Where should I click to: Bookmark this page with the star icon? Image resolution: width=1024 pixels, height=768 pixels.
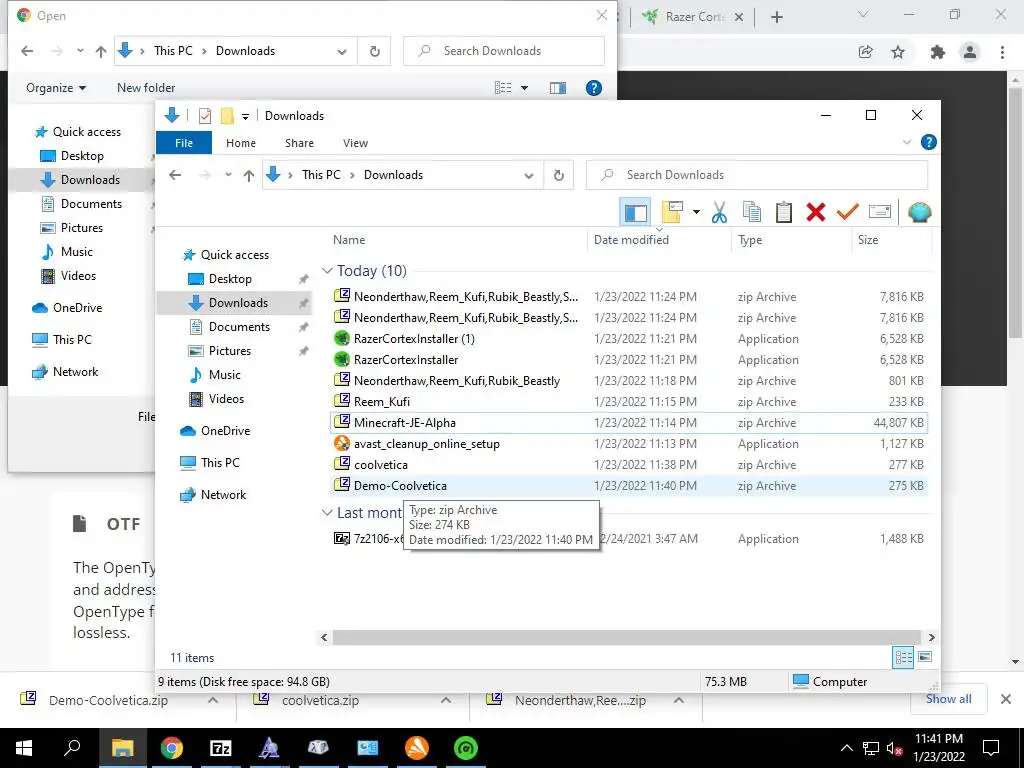coord(898,52)
